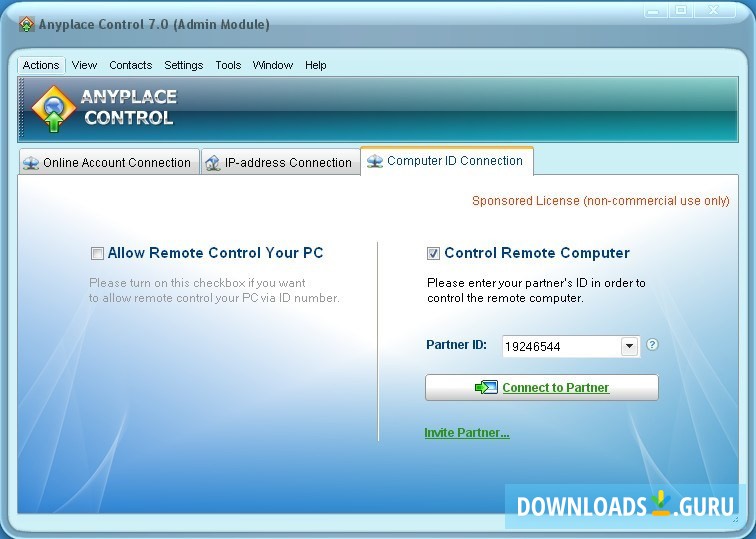Enable Allow Remote Control Your PC checkbox
The height and width of the screenshot is (539, 756).
tap(97, 253)
